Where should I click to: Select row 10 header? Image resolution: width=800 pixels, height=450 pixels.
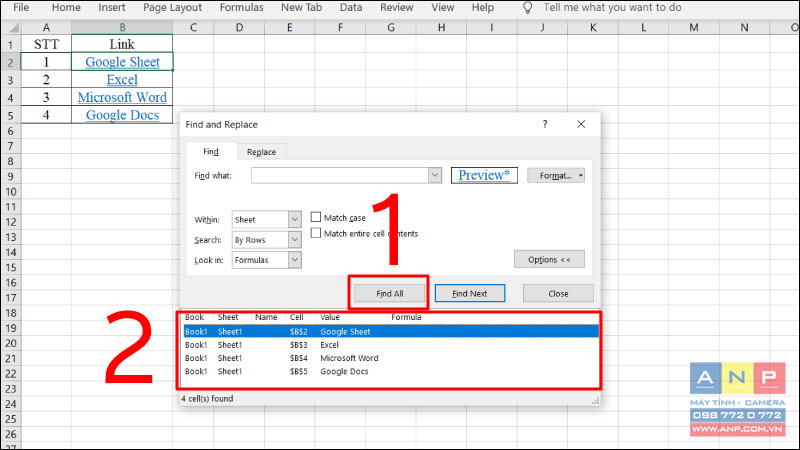[11, 192]
